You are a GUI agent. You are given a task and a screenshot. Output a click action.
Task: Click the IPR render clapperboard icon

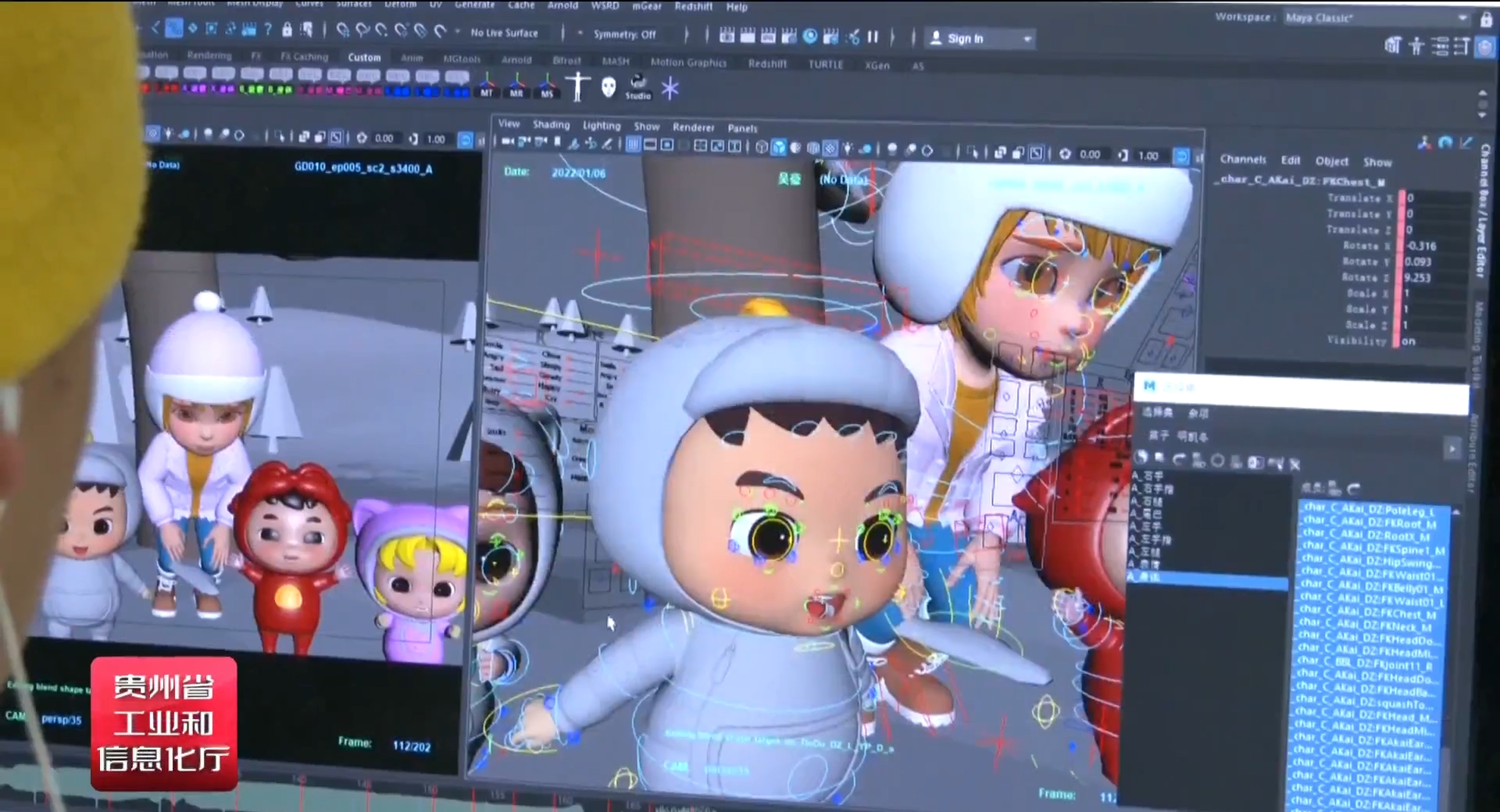point(768,35)
